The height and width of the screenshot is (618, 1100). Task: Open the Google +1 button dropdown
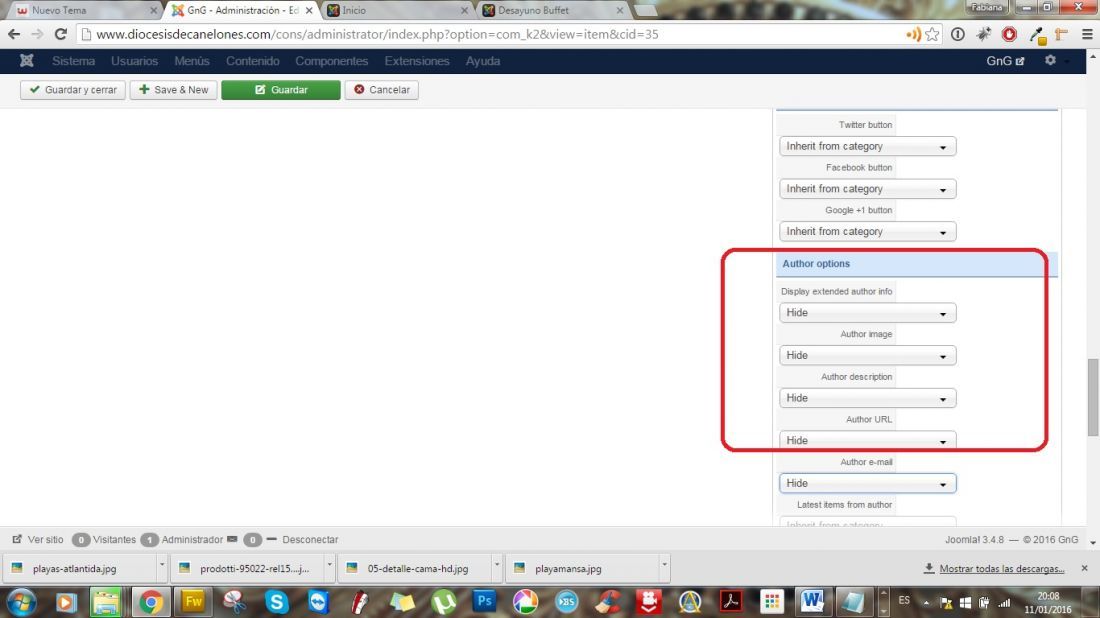(867, 232)
